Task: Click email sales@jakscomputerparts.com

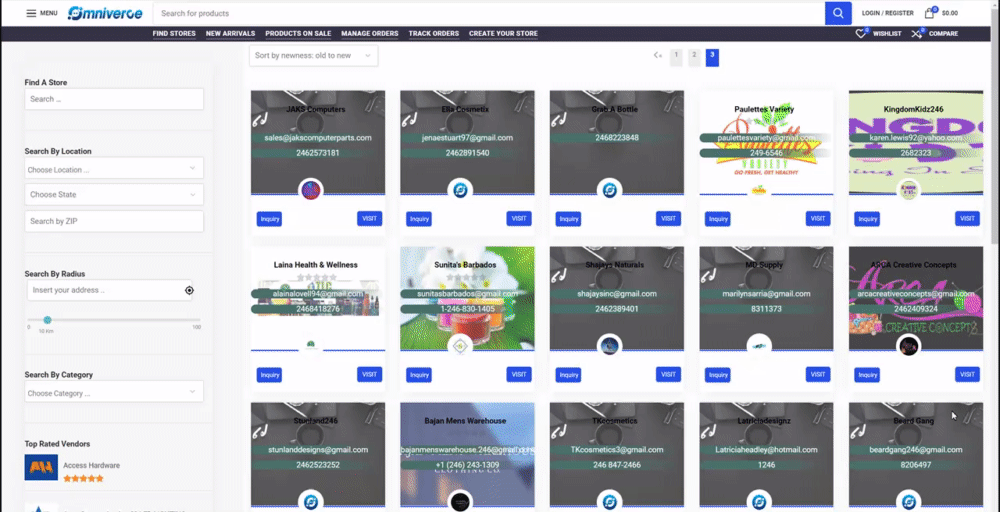Action: pyautogui.click(x=318, y=138)
